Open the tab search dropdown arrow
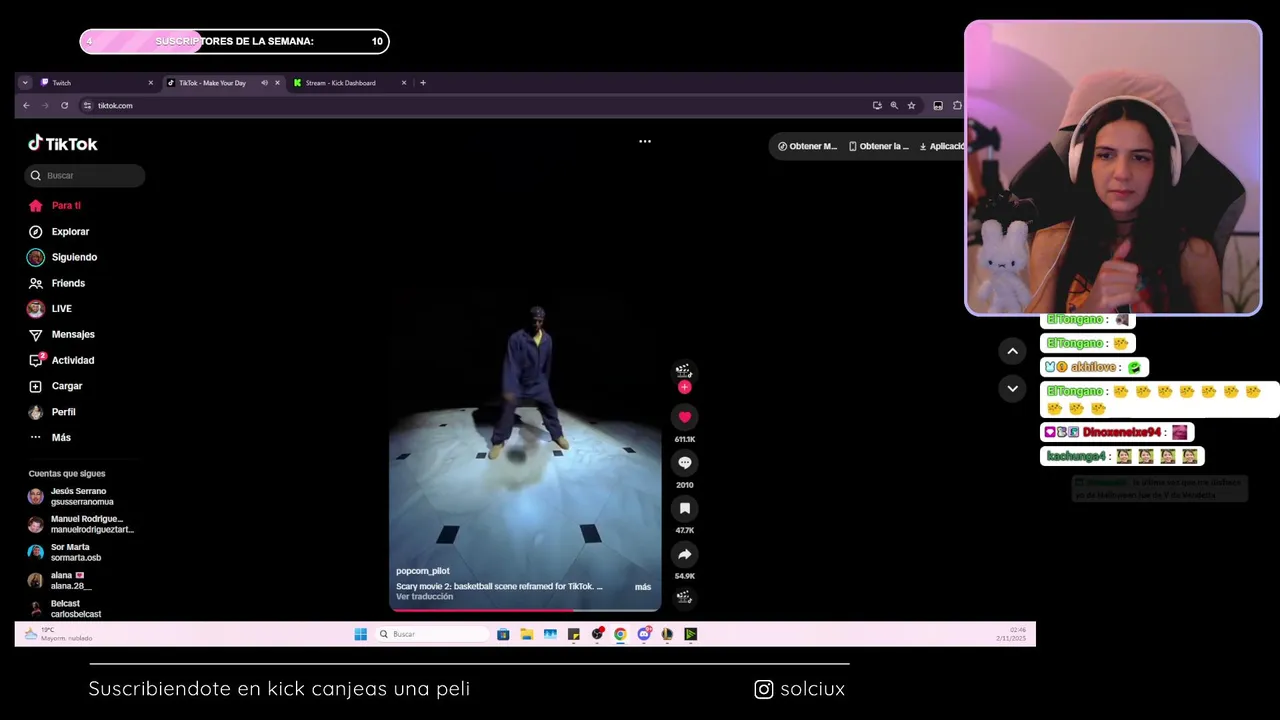This screenshot has width=1280, height=720. [25, 83]
